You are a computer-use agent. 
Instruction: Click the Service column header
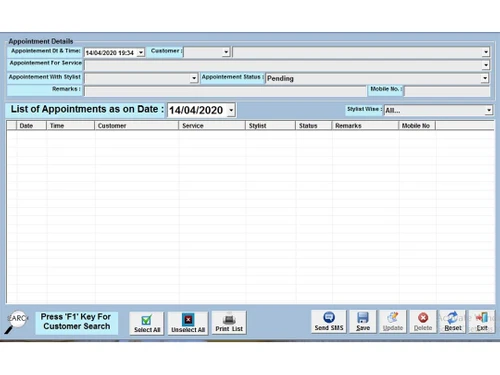[212, 126]
